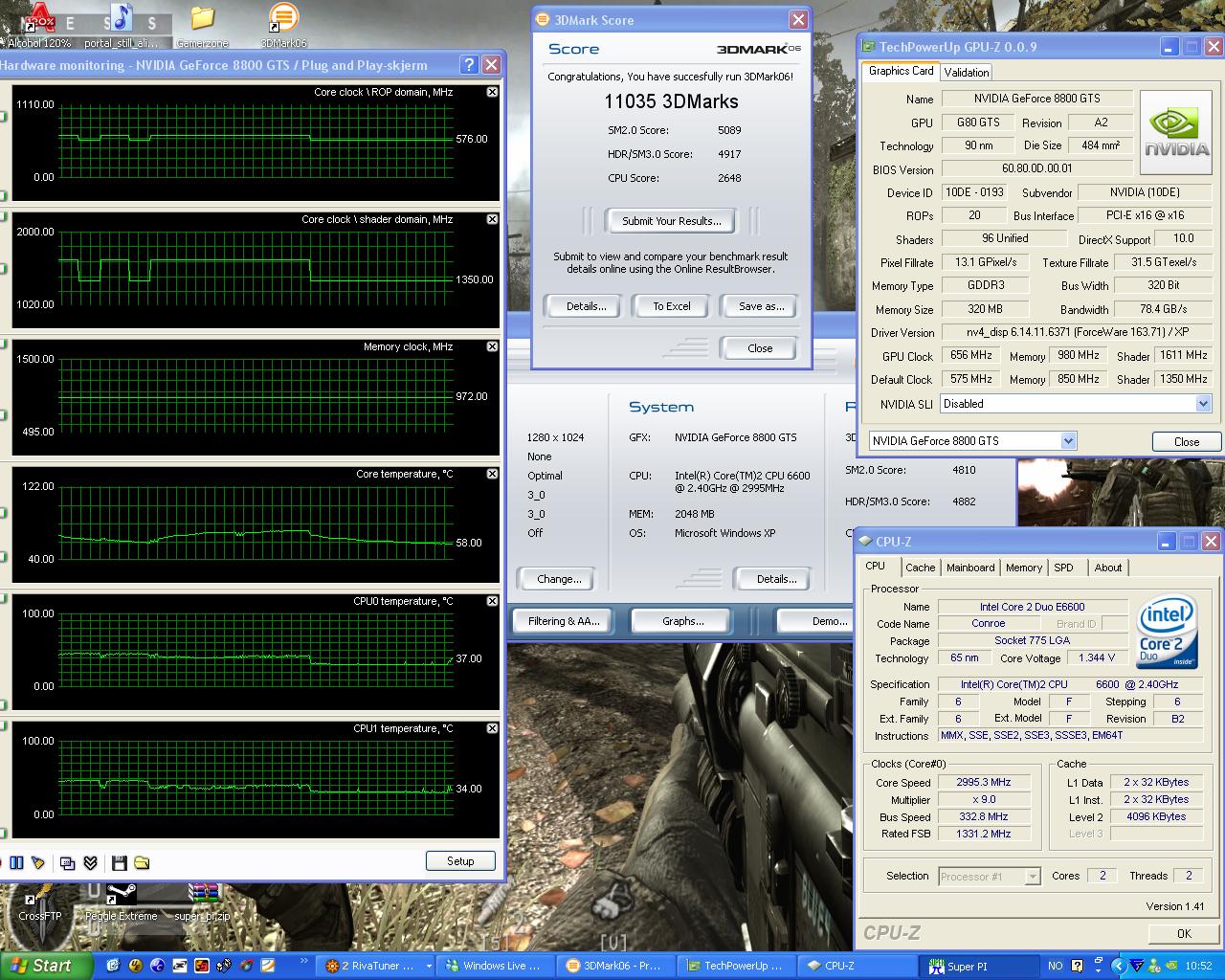Open the Windows Start menu

tap(46, 966)
